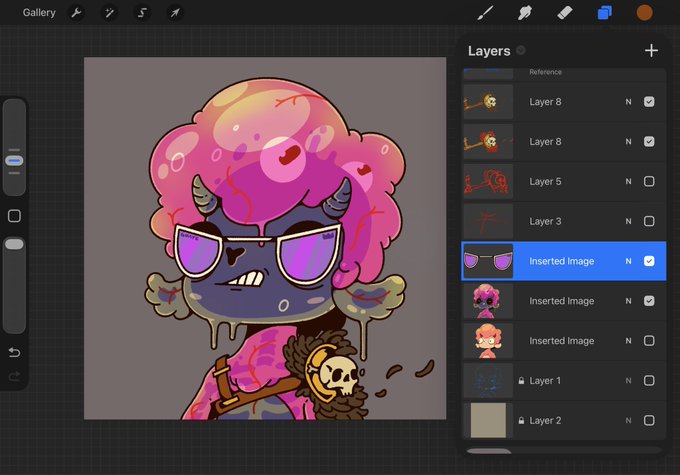Click the lock icon on Layer 1
Viewport: 680px width, 475px height.
[521, 381]
